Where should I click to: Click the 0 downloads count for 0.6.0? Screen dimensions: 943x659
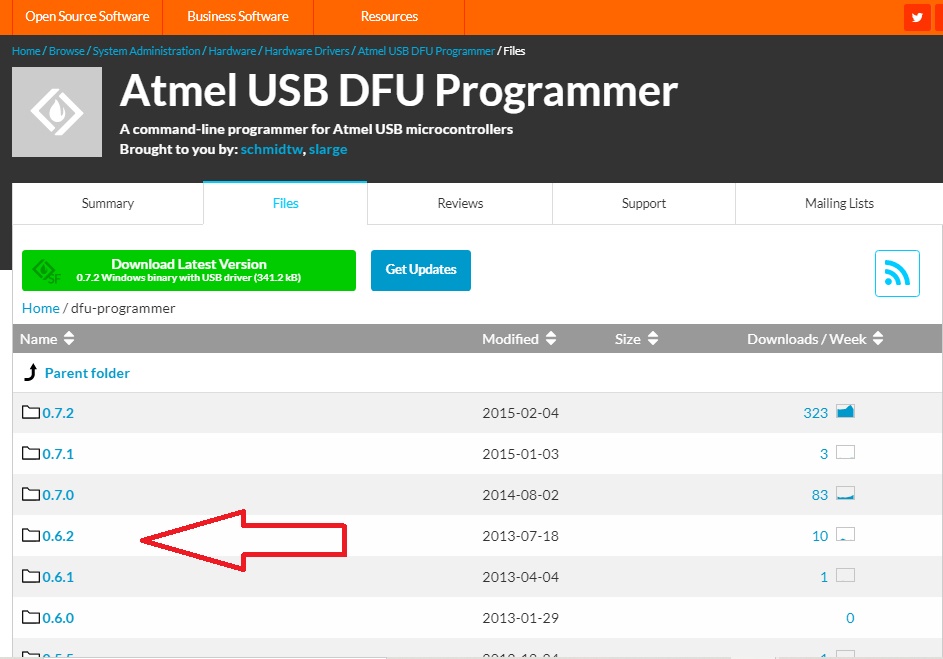[x=850, y=618]
